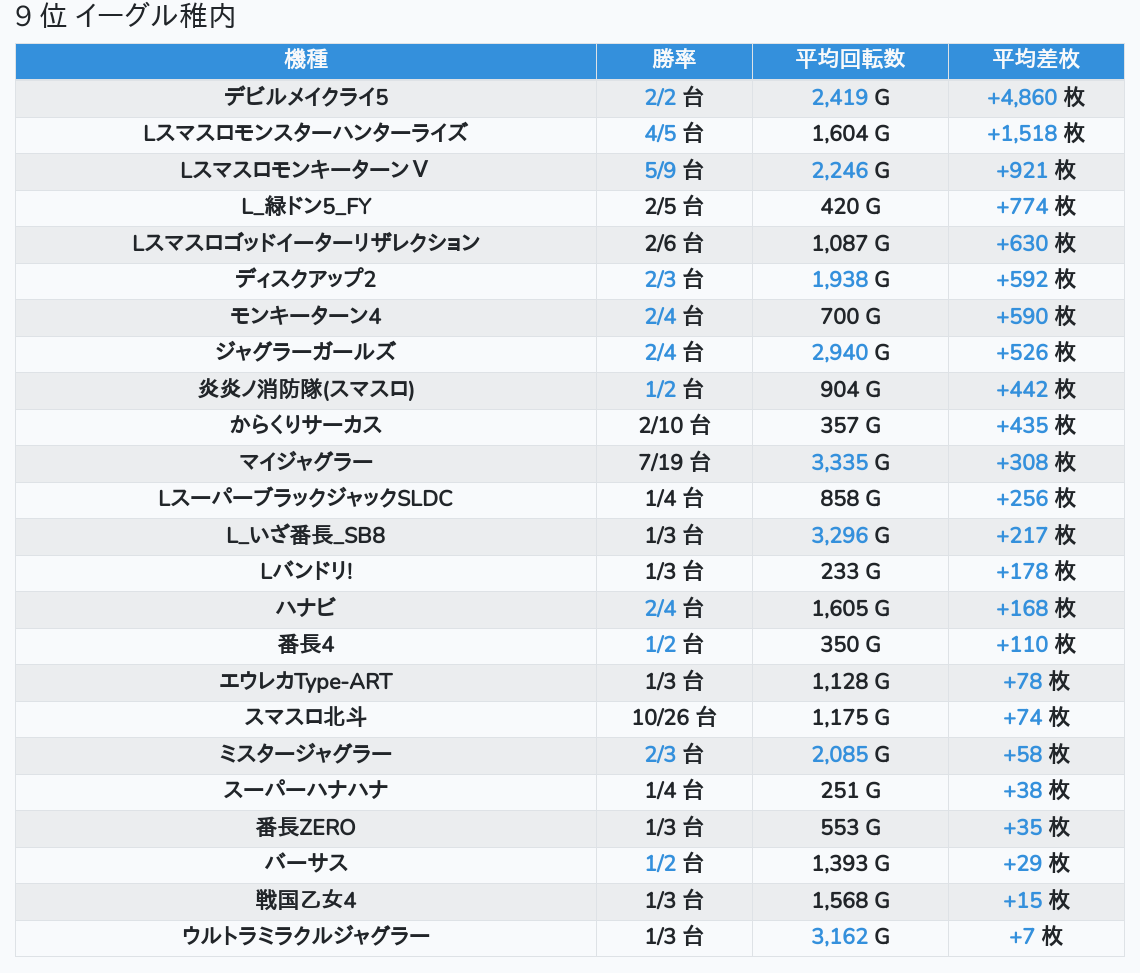
Task: Select Lスマスロゴッドイーターリザレクション name
Action: 306,243
